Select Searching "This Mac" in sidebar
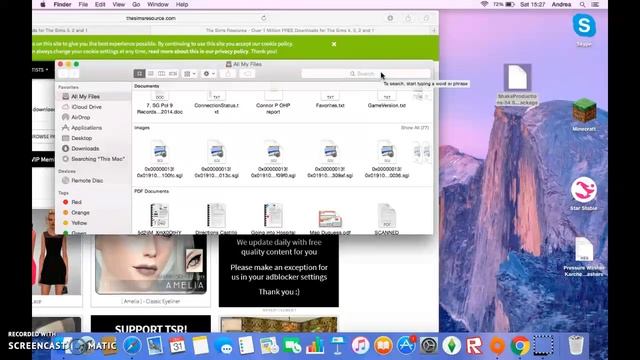The height and width of the screenshot is (360, 640). point(98,159)
